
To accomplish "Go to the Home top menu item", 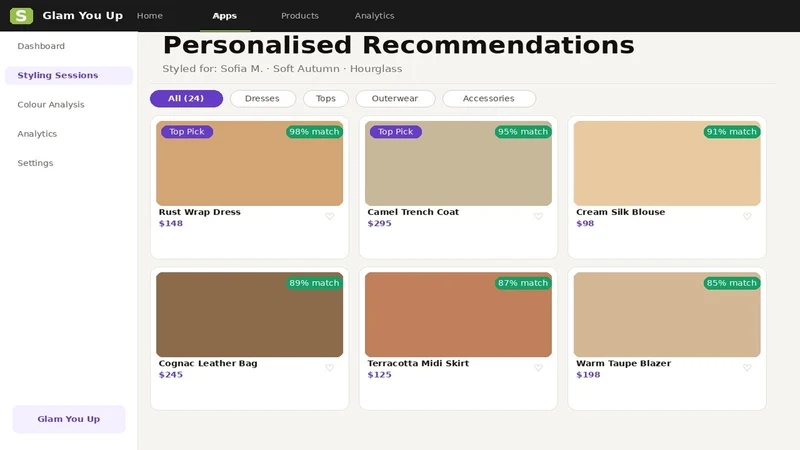I will coord(149,16).
